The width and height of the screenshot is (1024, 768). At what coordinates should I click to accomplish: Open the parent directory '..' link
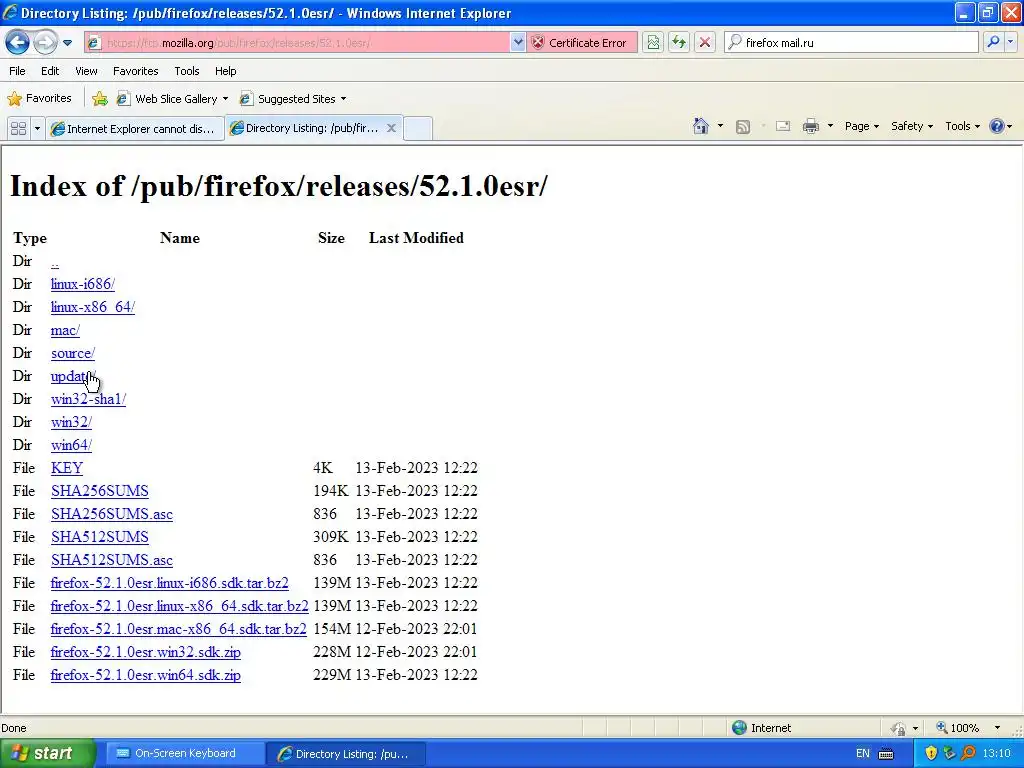(x=55, y=263)
